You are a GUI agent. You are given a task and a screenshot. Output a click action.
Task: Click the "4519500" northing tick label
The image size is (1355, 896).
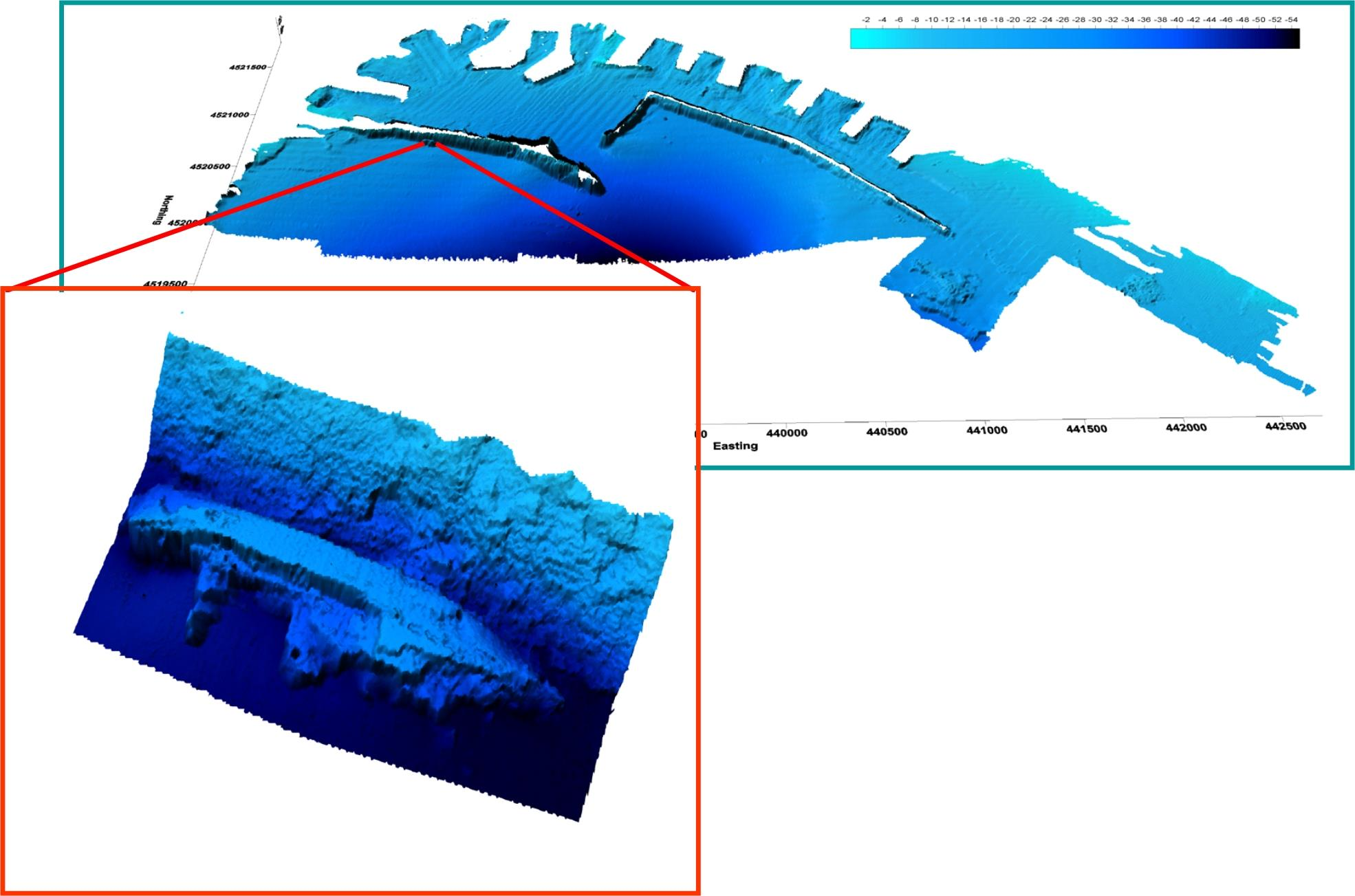coord(165,283)
